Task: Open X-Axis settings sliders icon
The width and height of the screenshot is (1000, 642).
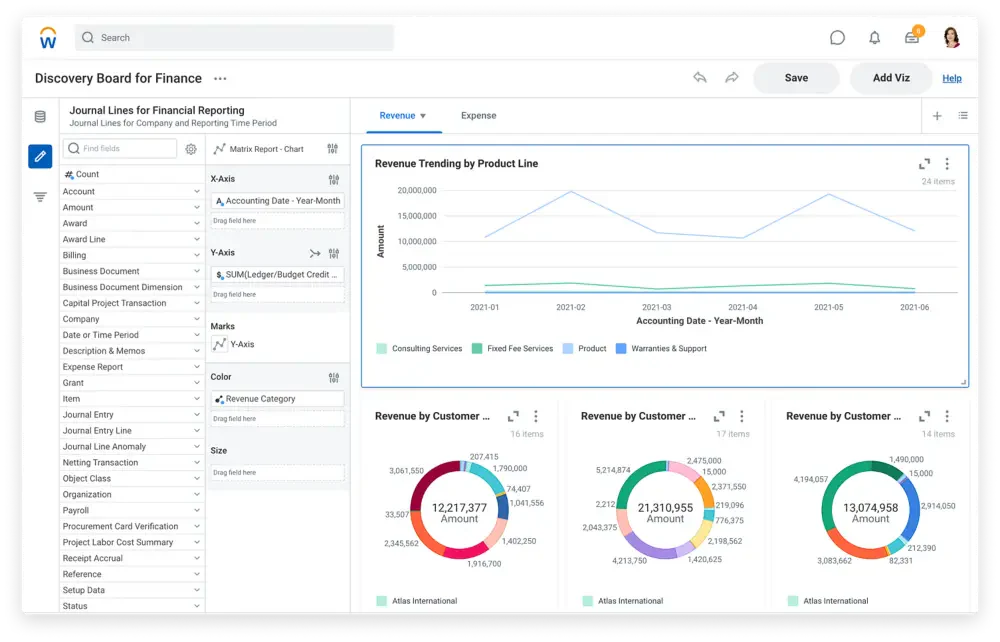Action: pyautogui.click(x=334, y=179)
